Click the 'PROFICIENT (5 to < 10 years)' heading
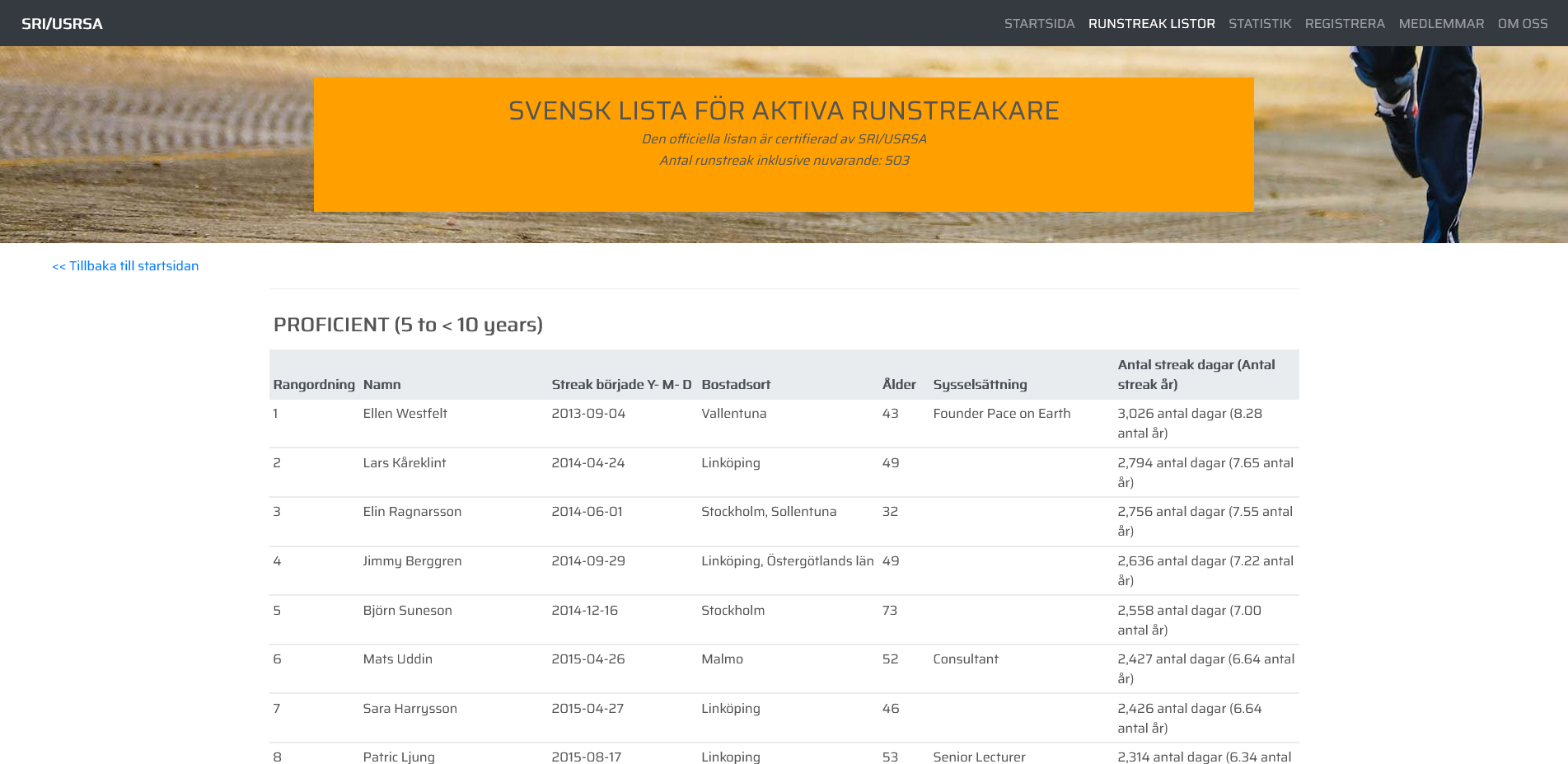1568x764 pixels. pos(408,325)
